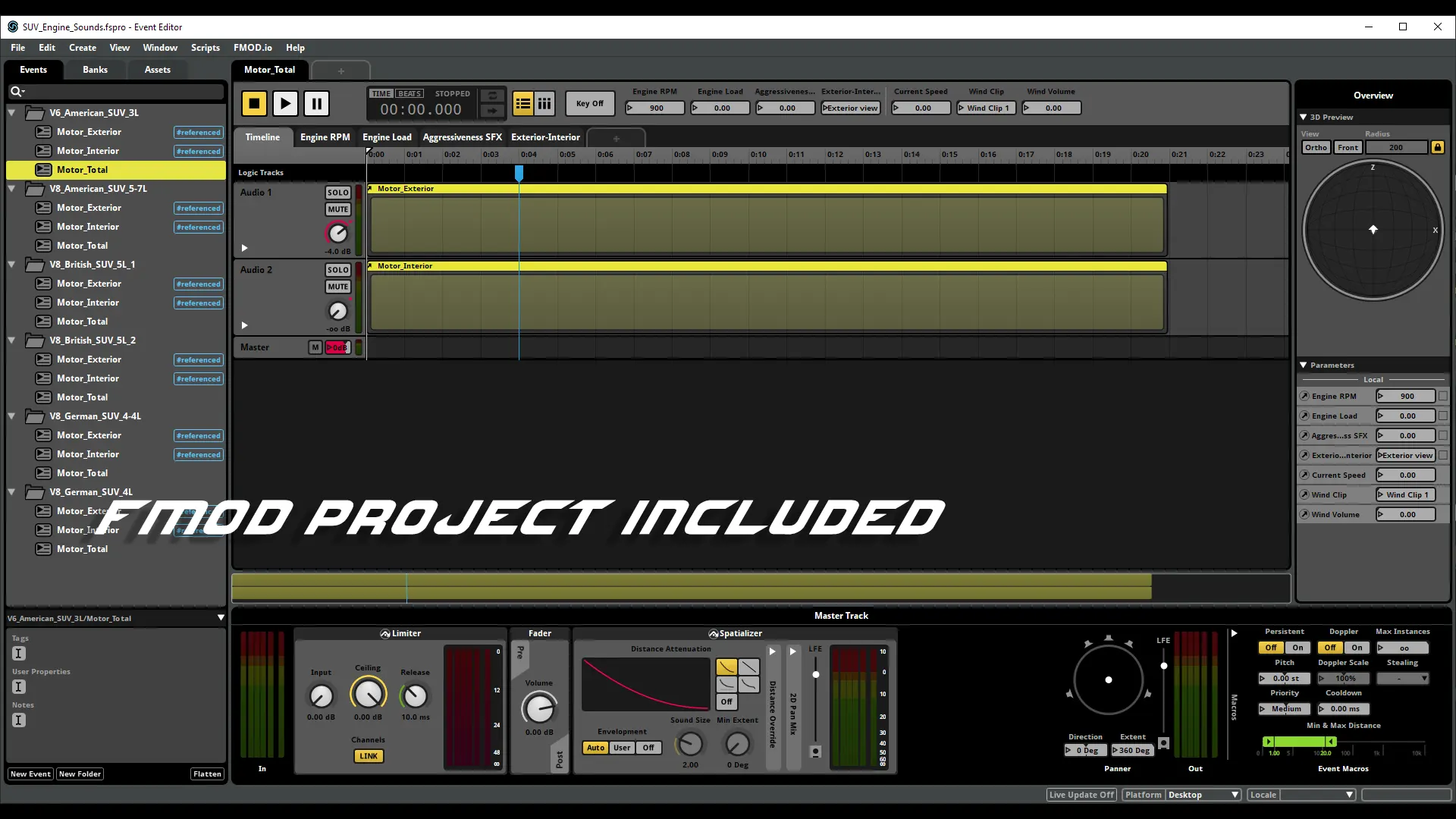Adjust the Limiter Ceiling knob
This screenshot has height=819, width=1456.
coord(368,694)
